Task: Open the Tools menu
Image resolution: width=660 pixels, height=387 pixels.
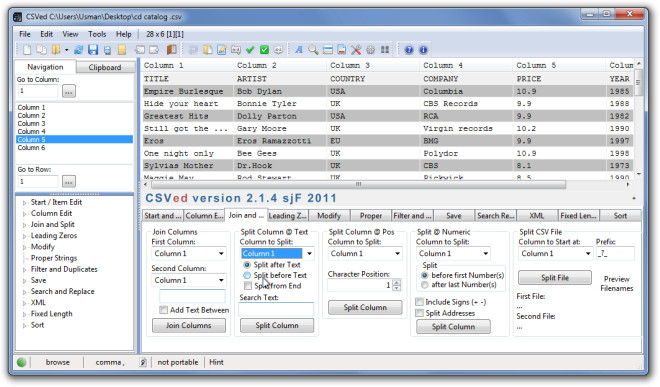Action: point(97,34)
